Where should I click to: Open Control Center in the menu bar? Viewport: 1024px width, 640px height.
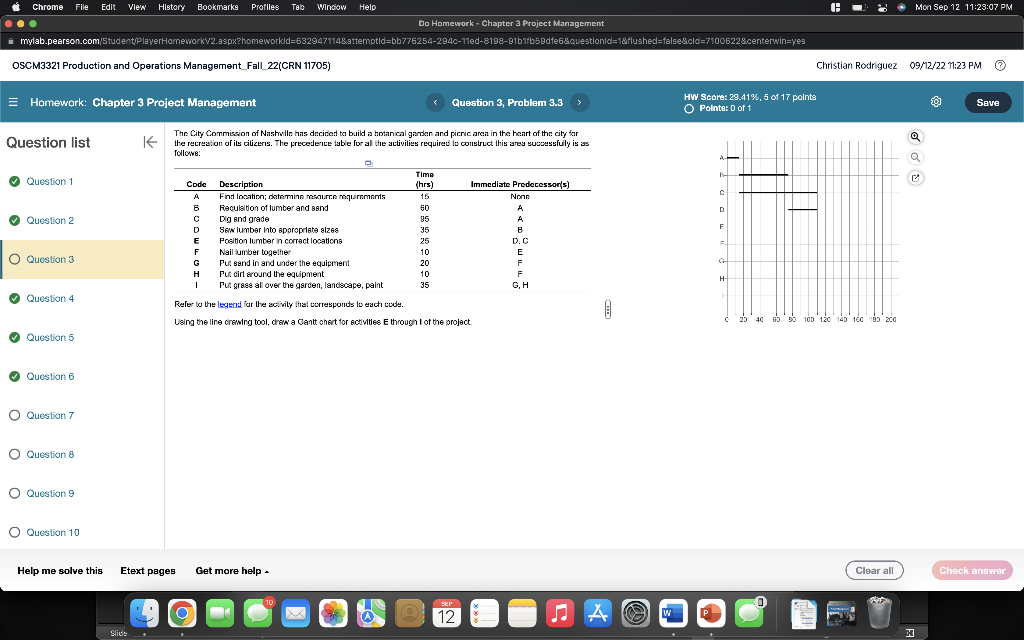882,7
